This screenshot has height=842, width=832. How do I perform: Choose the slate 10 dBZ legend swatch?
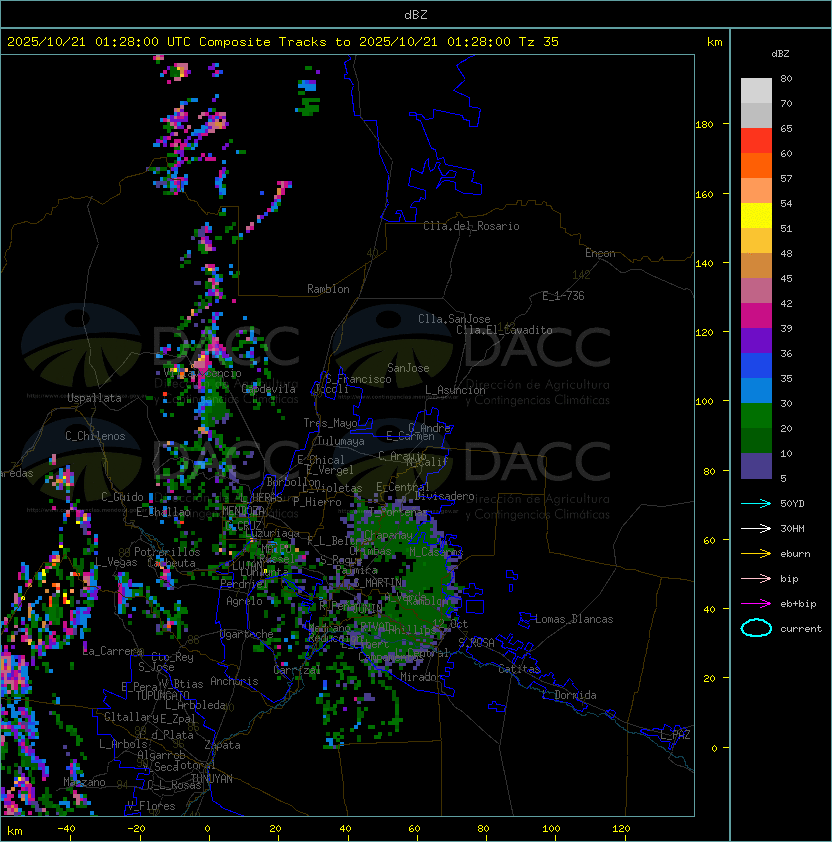click(x=756, y=466)
